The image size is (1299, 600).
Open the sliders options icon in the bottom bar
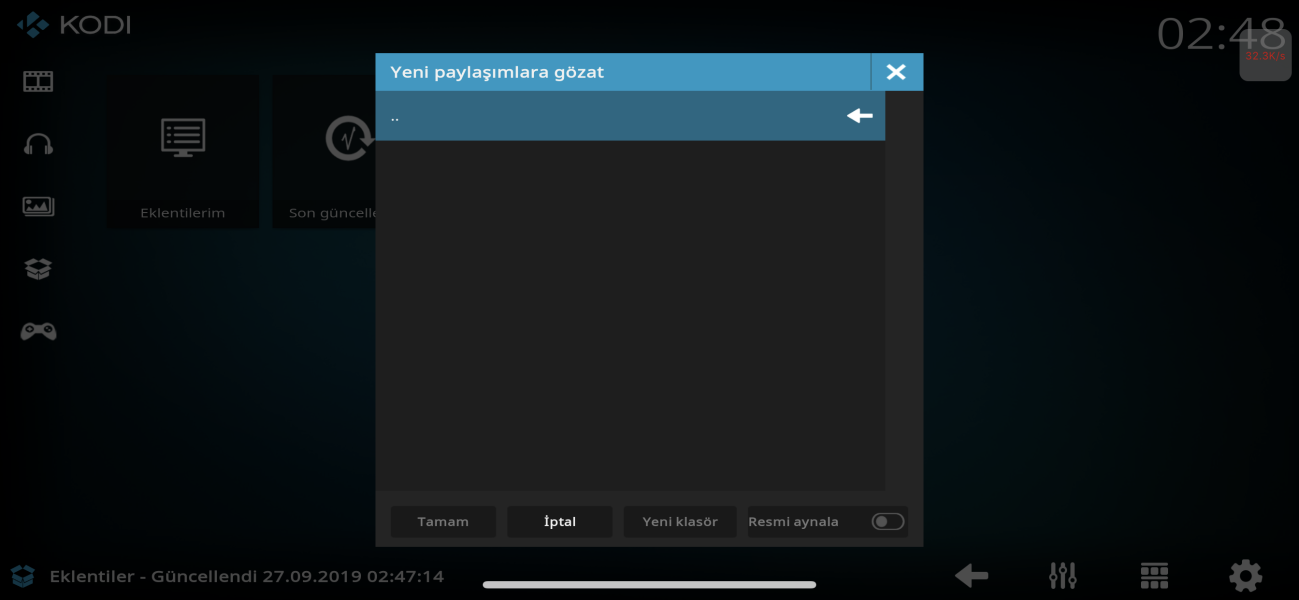(1062, 575)
